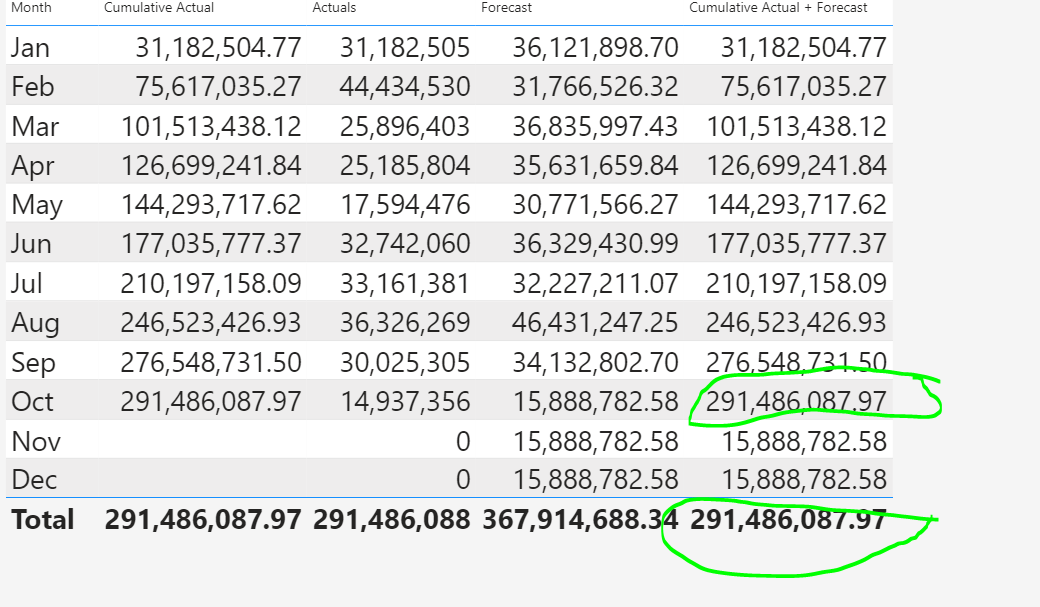The image size is (1040, 607).
Task: Click Actuals value 36,326,269 for Aug
Action: pos(405,323)
